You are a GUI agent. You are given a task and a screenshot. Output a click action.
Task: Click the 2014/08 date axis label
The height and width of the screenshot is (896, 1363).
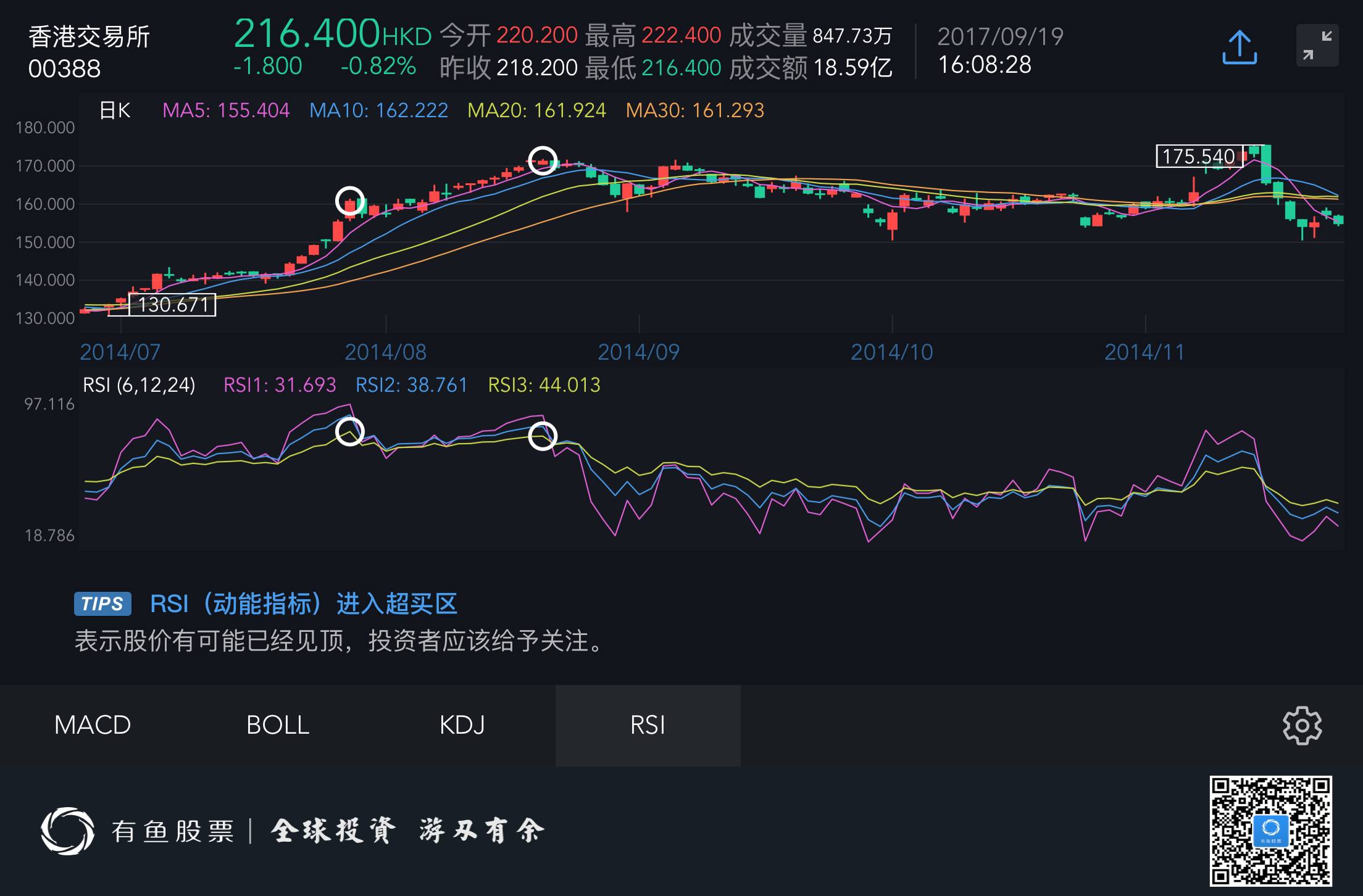pyautogui.click(x=385, y=352)
